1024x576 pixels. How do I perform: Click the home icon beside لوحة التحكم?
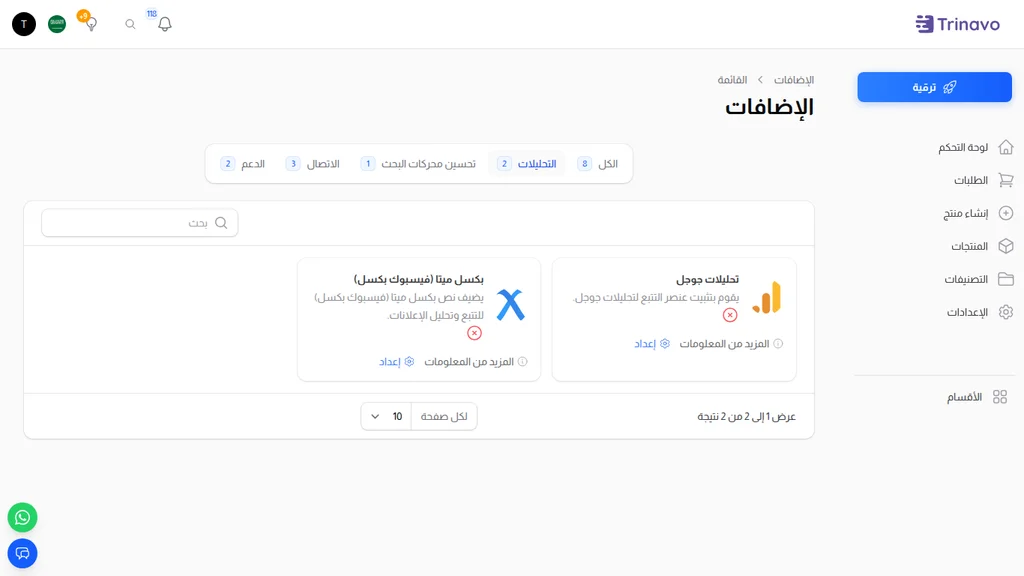pos(1006,148)
